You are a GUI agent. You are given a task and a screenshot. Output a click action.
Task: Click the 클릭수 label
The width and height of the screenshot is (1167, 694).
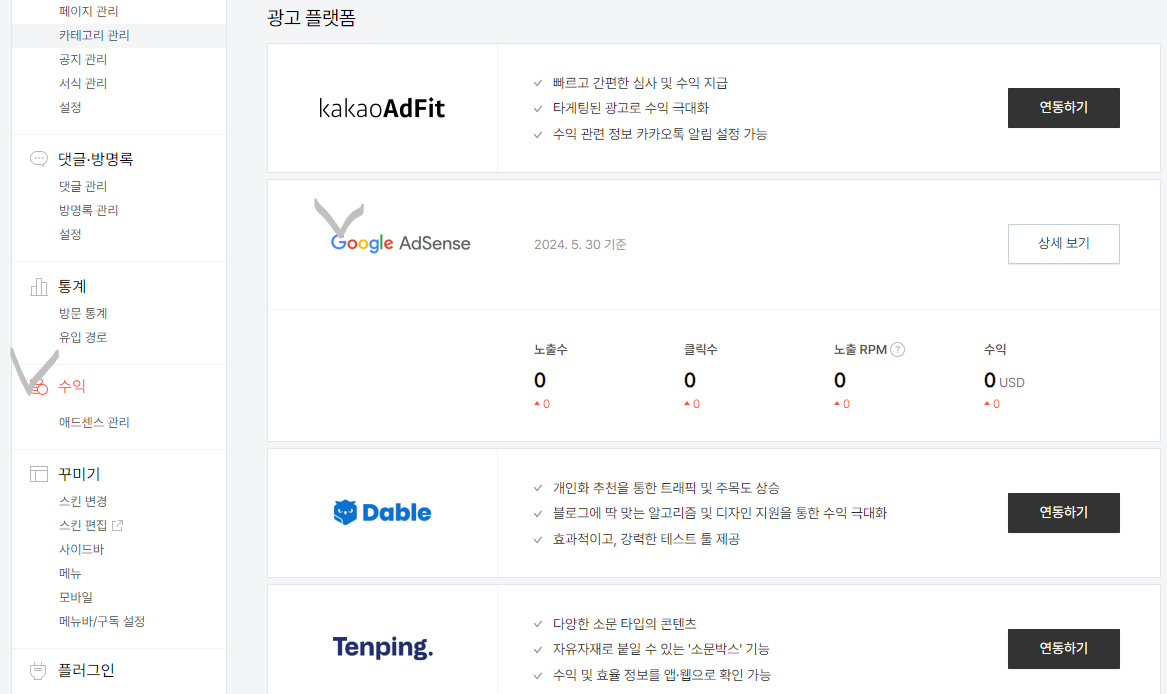[x=700, y=349]
